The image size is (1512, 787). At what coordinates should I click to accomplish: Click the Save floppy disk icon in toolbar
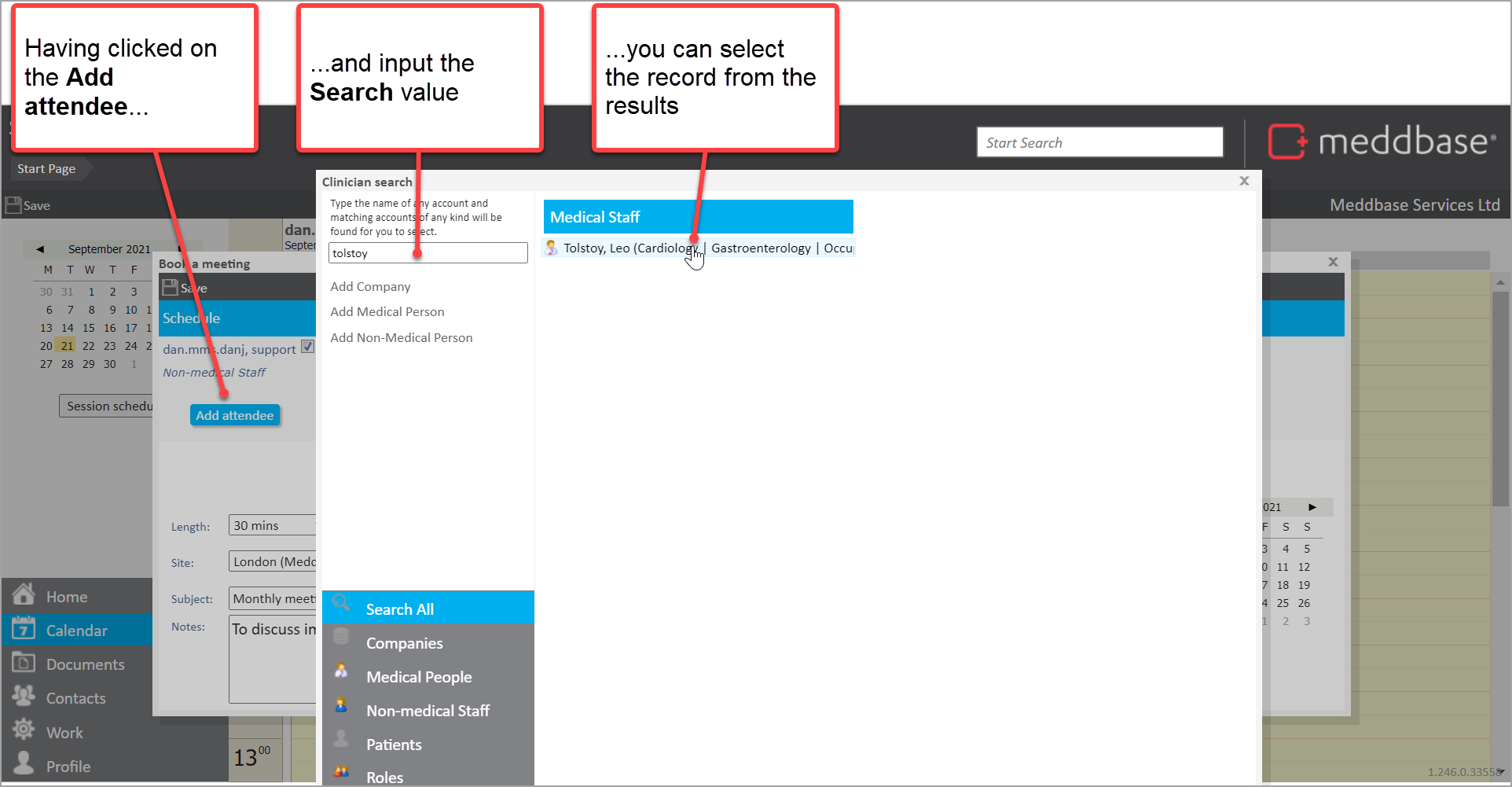tap(13, 205)
